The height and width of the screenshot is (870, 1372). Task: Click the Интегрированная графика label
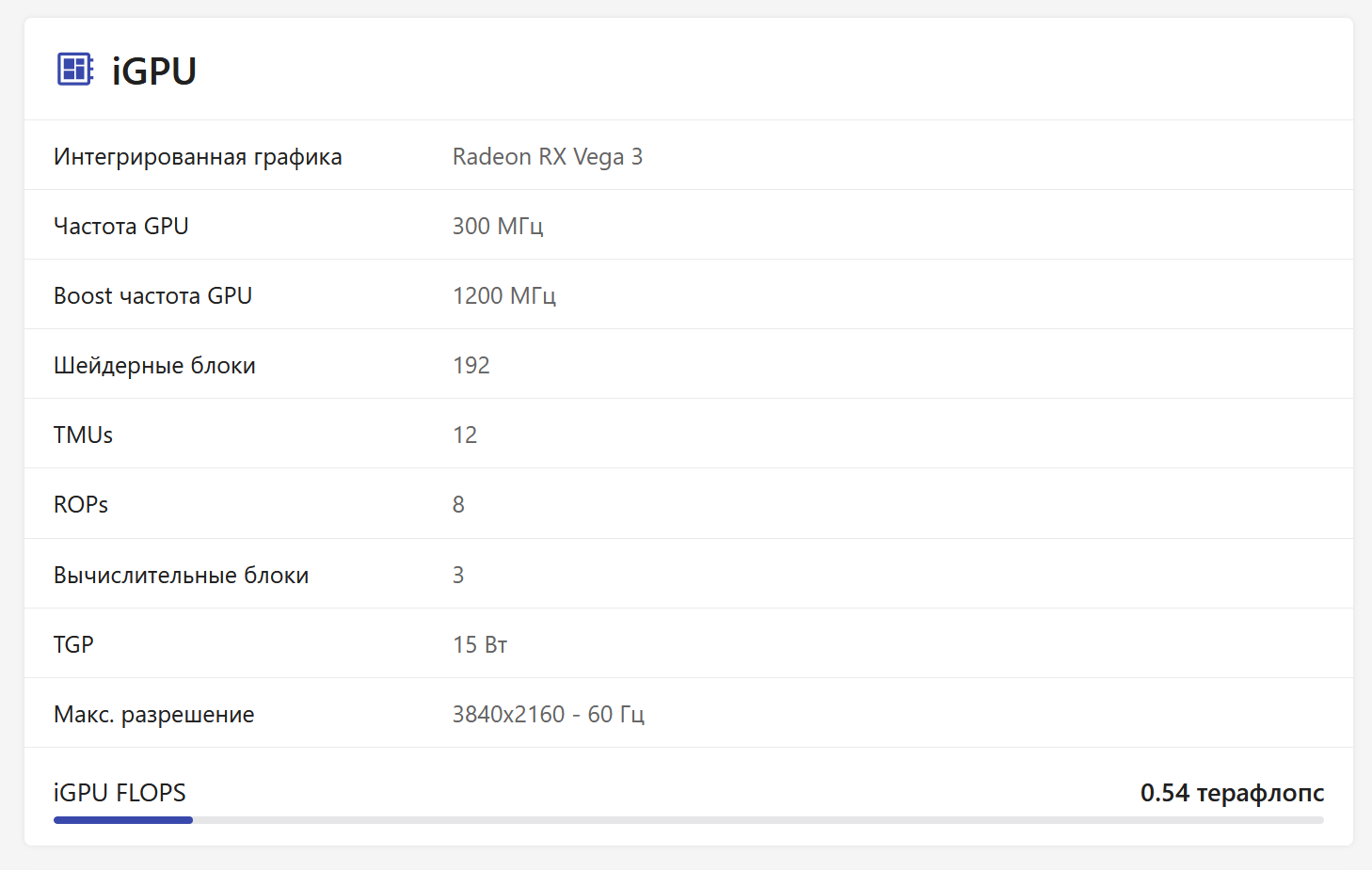pyautogui.click(x=198, y=156)
